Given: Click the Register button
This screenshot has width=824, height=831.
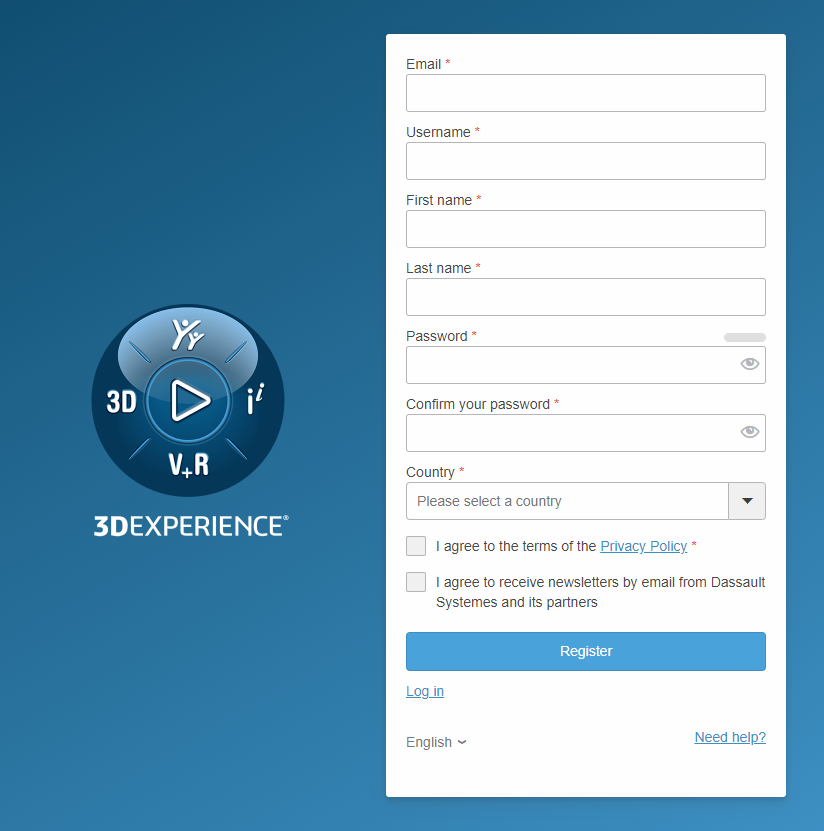Looking at the screenshot, I should coord(586,651).
